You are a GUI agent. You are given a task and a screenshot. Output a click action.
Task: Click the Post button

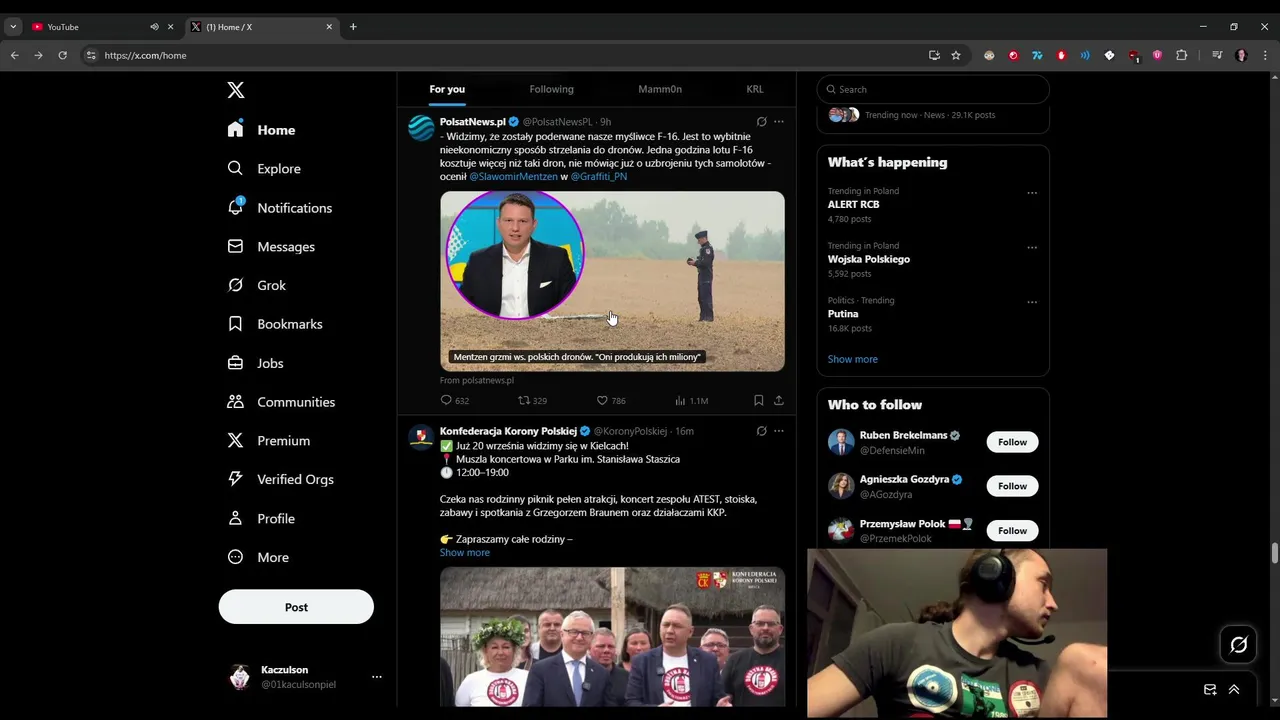(x=296, y=607)
